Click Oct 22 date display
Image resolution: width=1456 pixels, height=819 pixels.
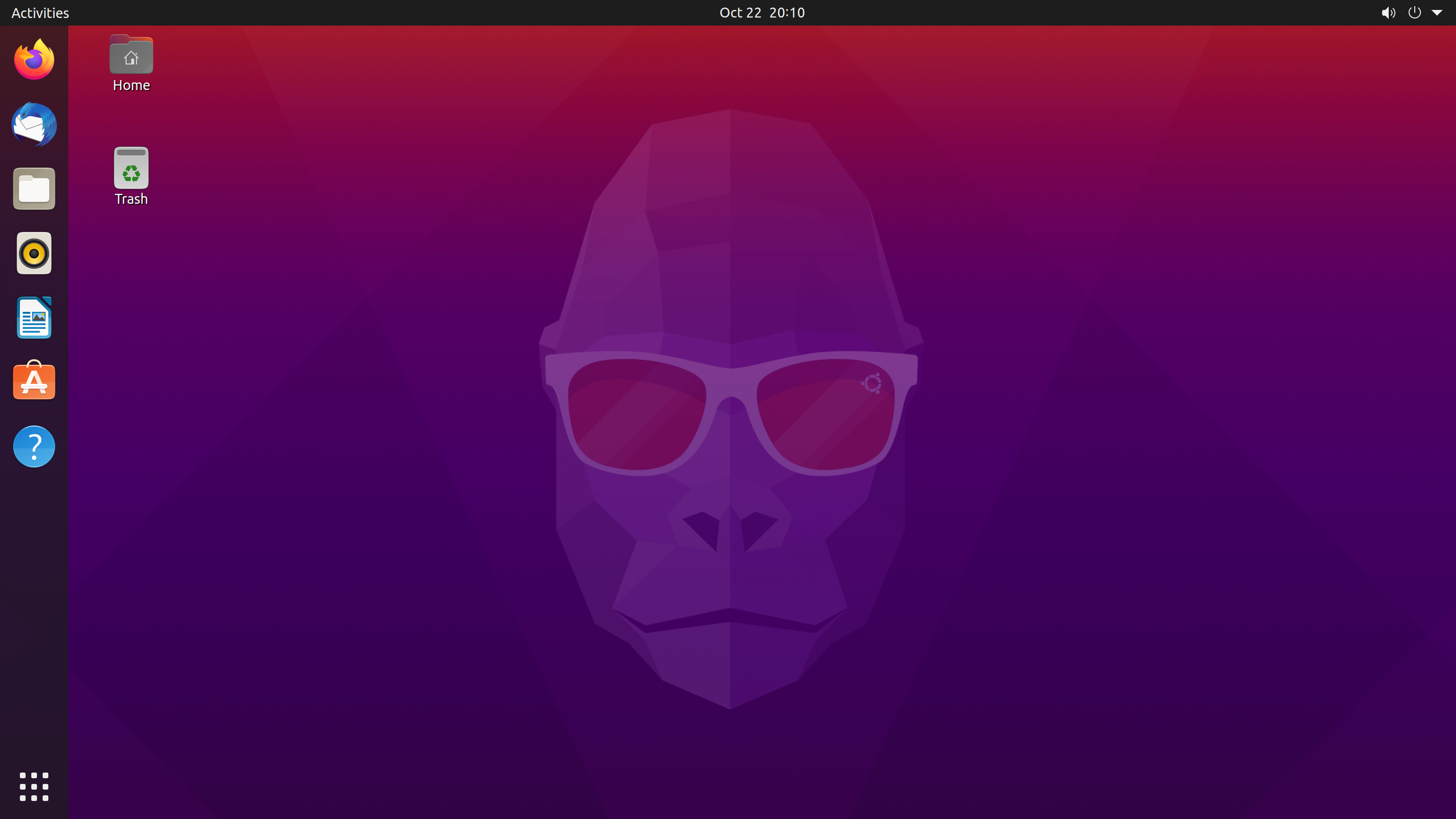(740, 12)
